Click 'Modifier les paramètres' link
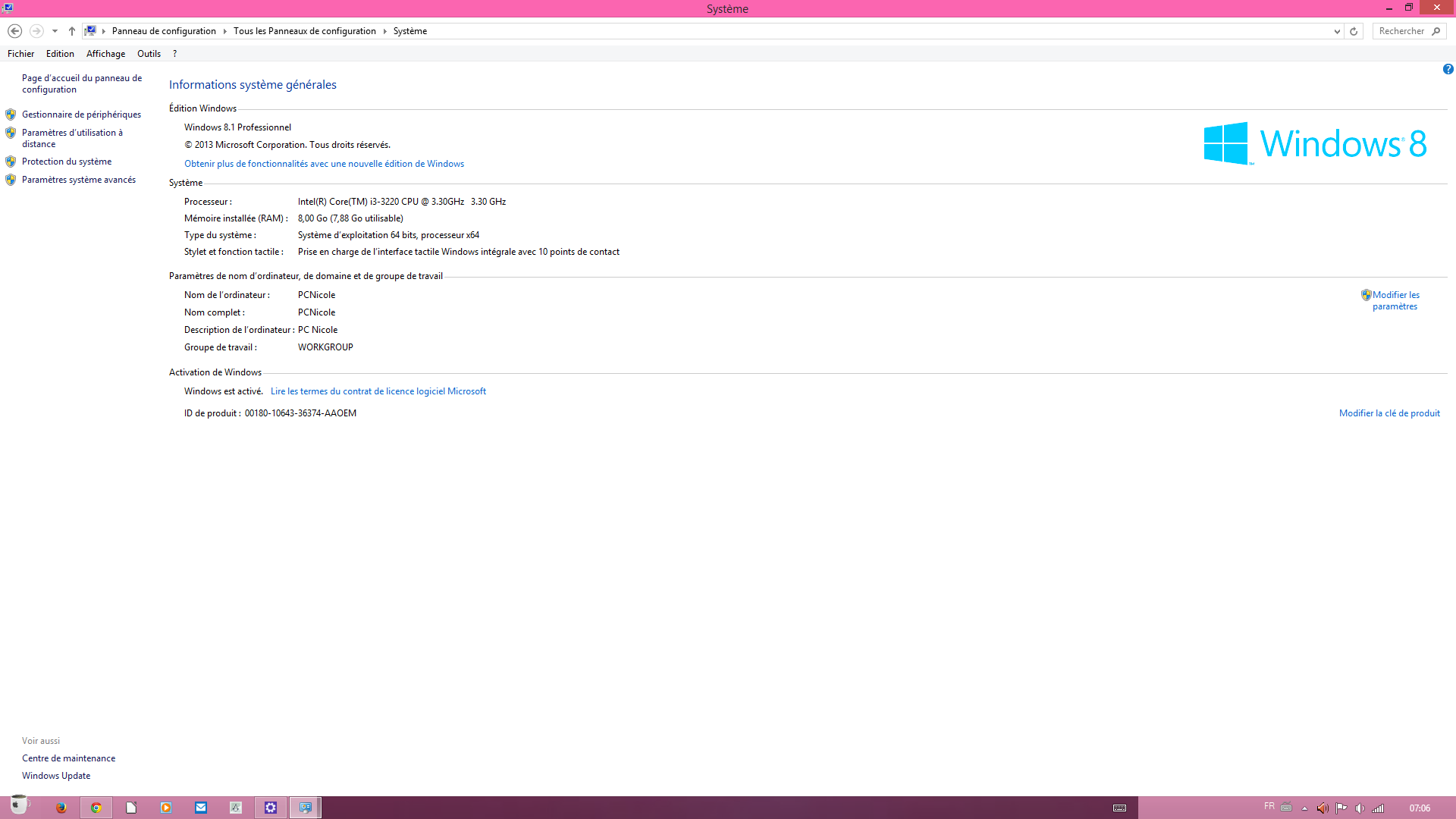The height and width of the screenshot is (819, 1456). pos(1395,300)
